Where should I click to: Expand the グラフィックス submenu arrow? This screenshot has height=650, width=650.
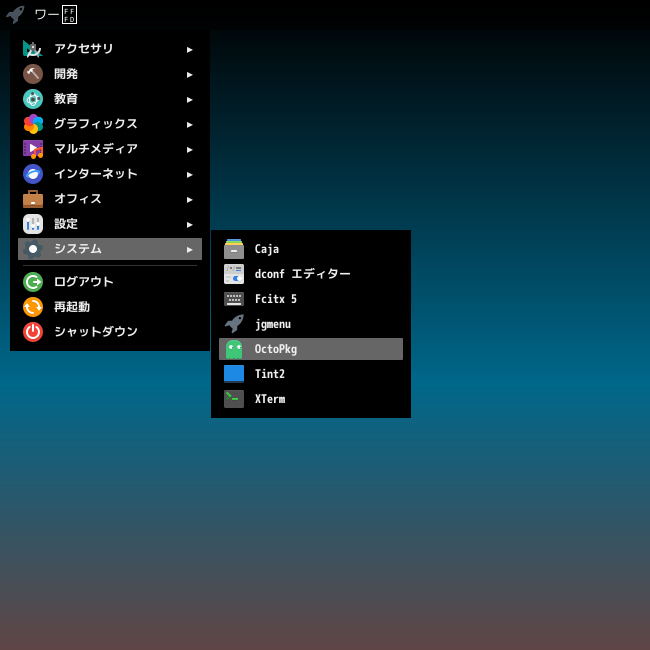coord(189,124)
